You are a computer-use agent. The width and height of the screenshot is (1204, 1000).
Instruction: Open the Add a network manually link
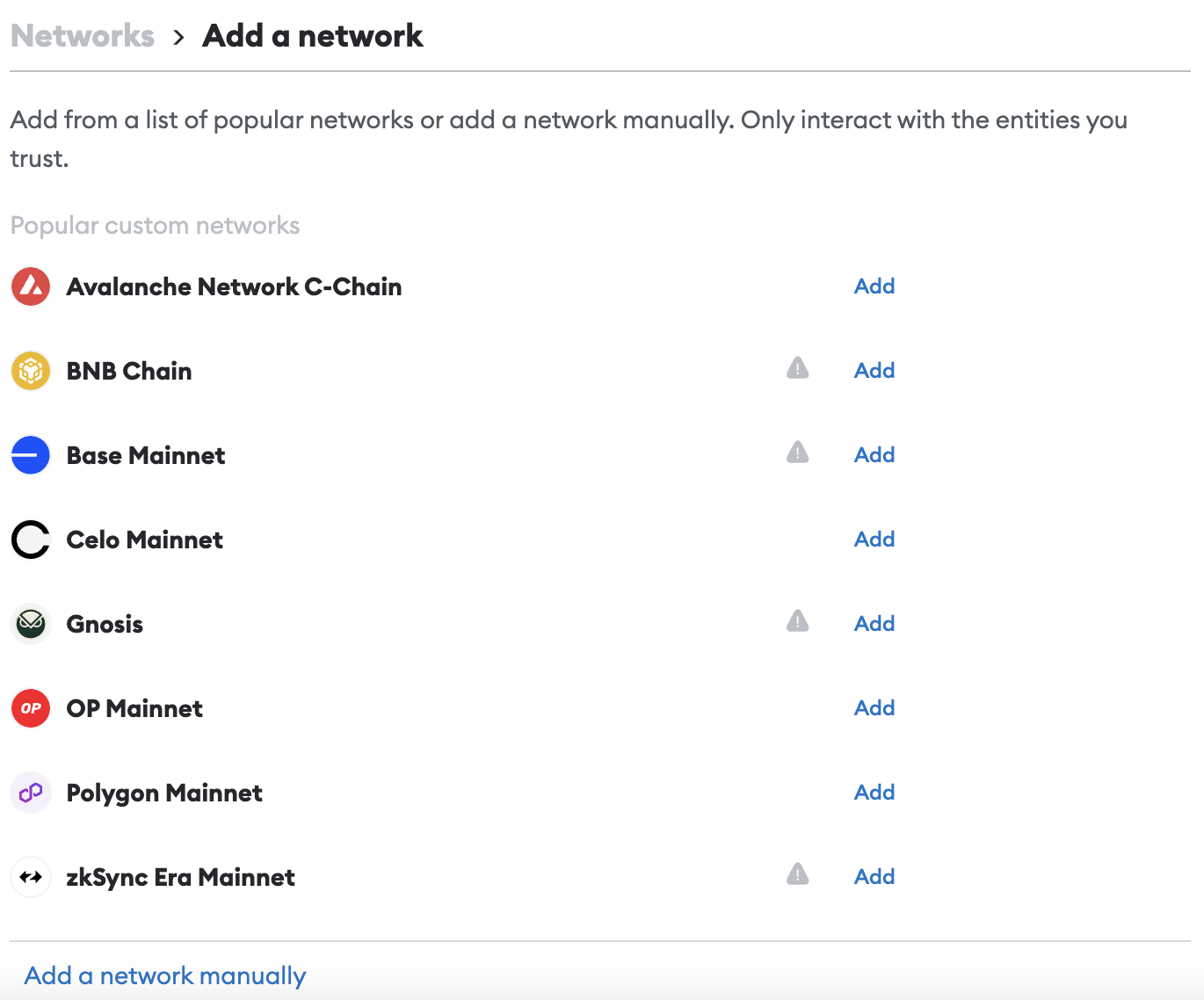(x=165, y=975)
